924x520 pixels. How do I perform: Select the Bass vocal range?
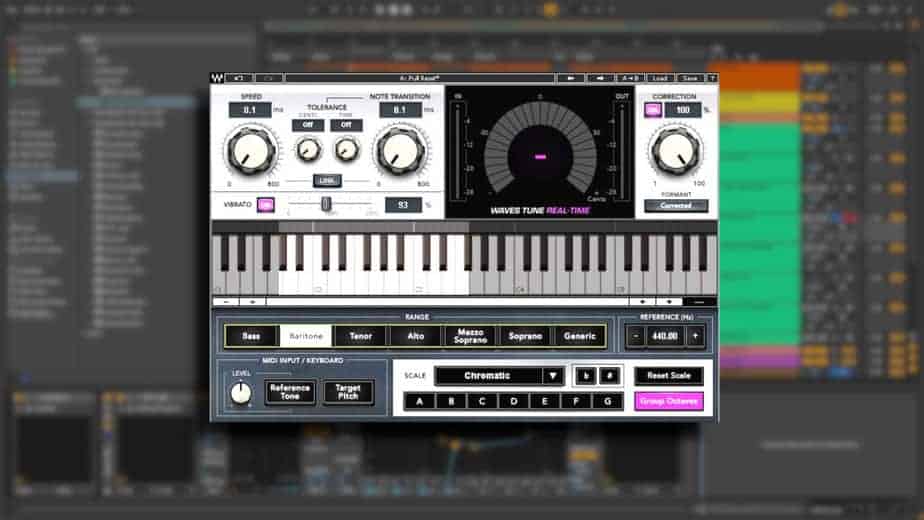tap(252, 336)
